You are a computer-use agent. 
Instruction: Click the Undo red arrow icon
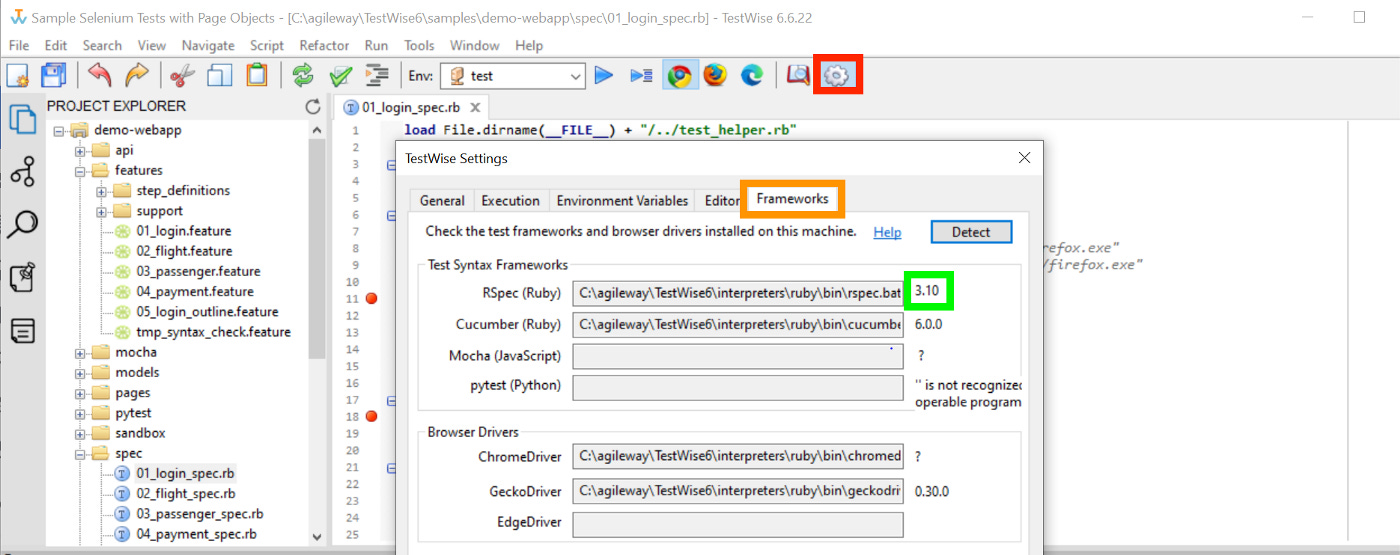(100, 75)
